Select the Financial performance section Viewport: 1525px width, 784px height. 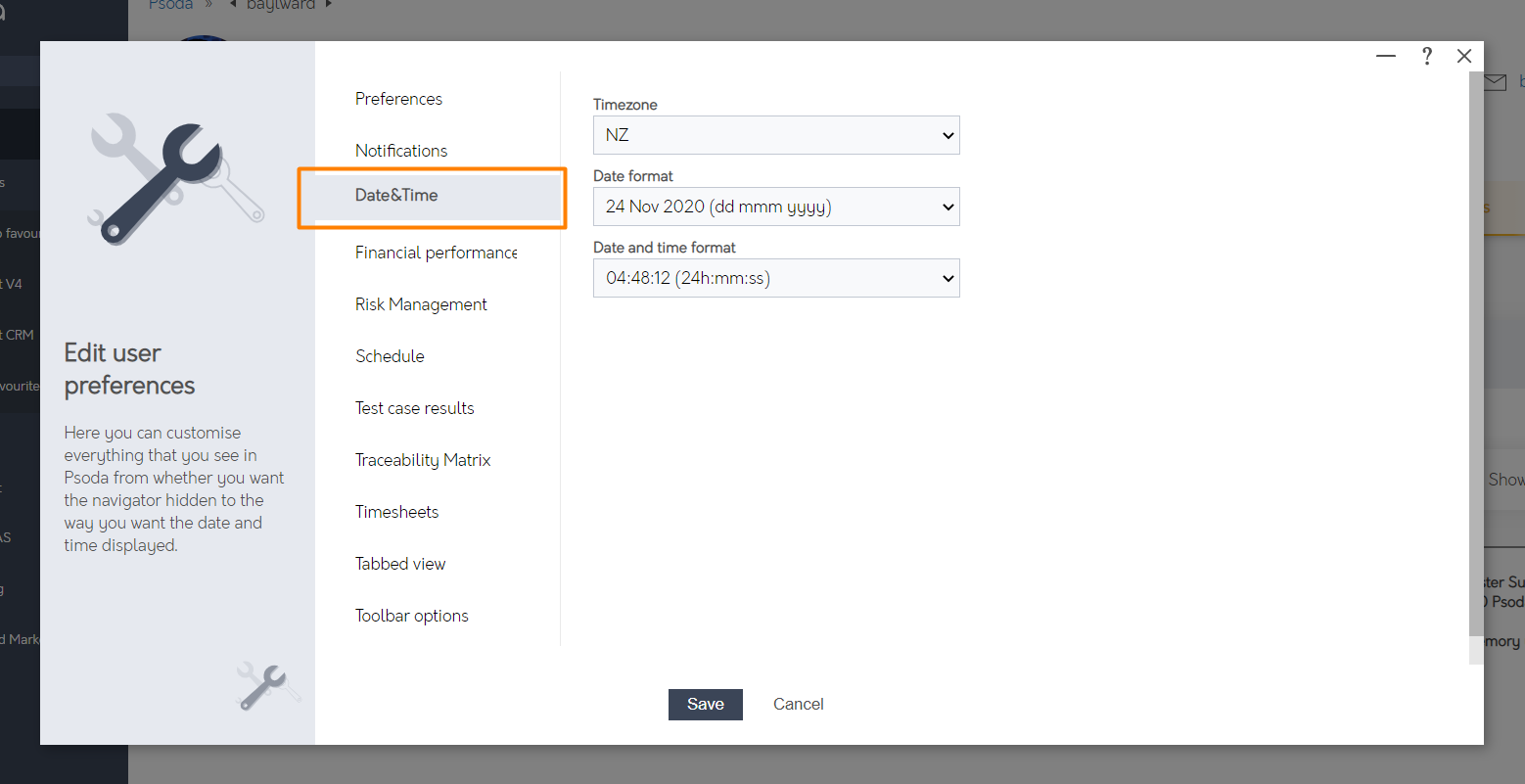tap(435, 252)
